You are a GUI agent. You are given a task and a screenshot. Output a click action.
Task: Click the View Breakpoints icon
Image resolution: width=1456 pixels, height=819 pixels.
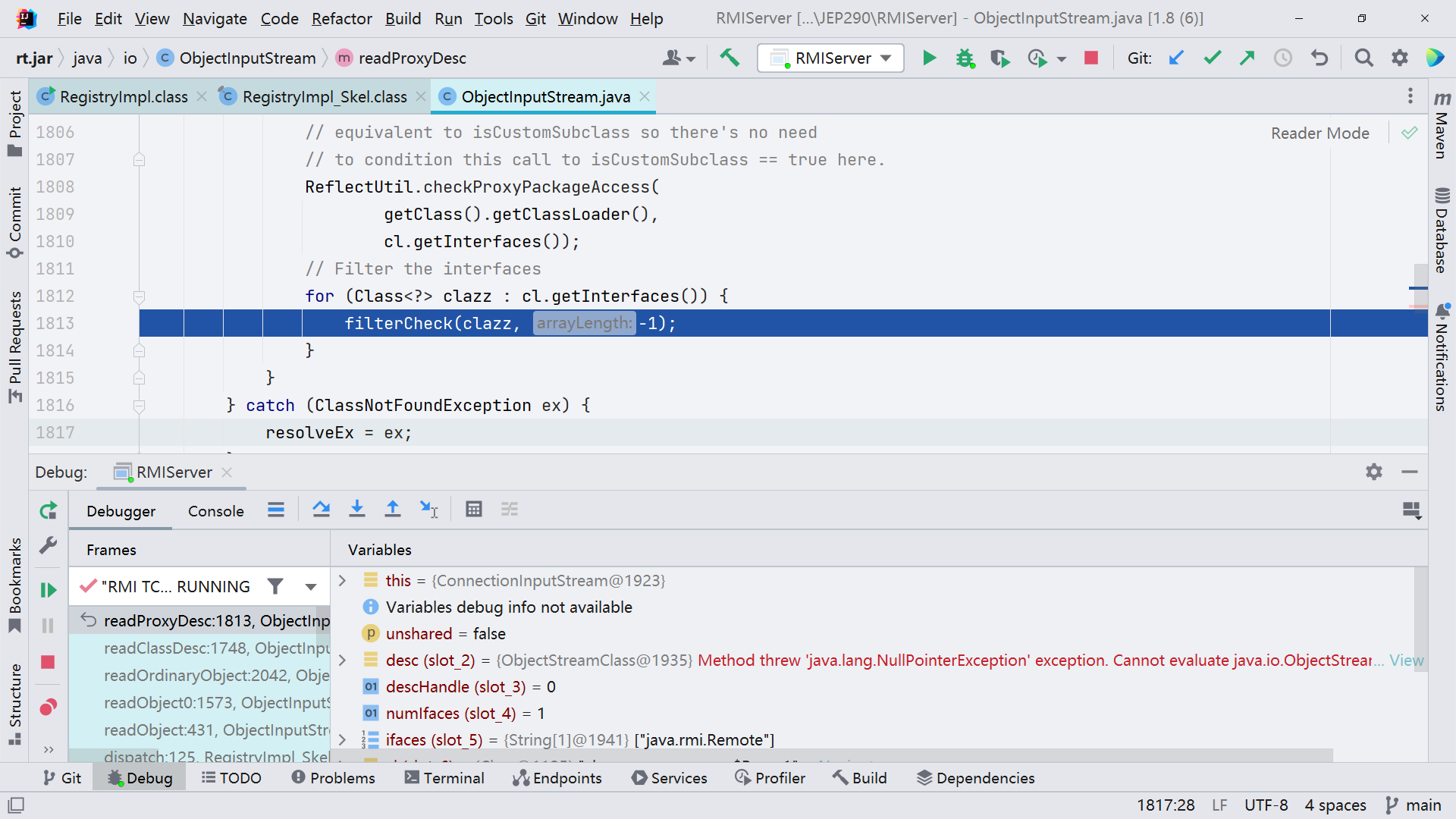click(x=48, y=707)
